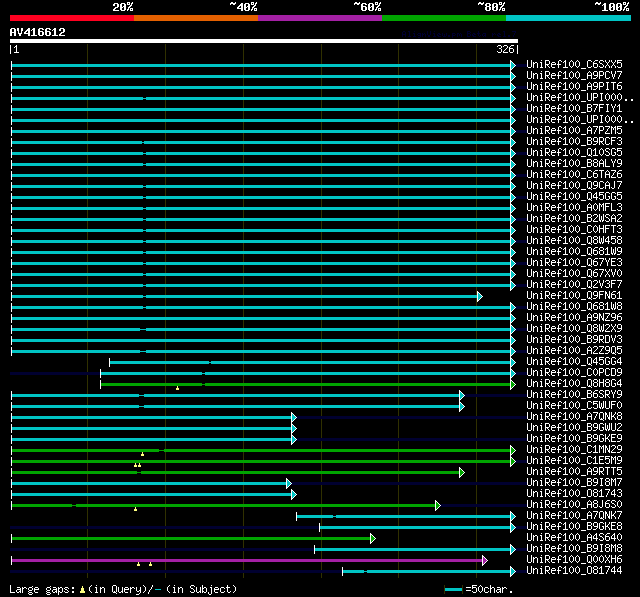Click the red 20% identity legend segment

point(71,17)
